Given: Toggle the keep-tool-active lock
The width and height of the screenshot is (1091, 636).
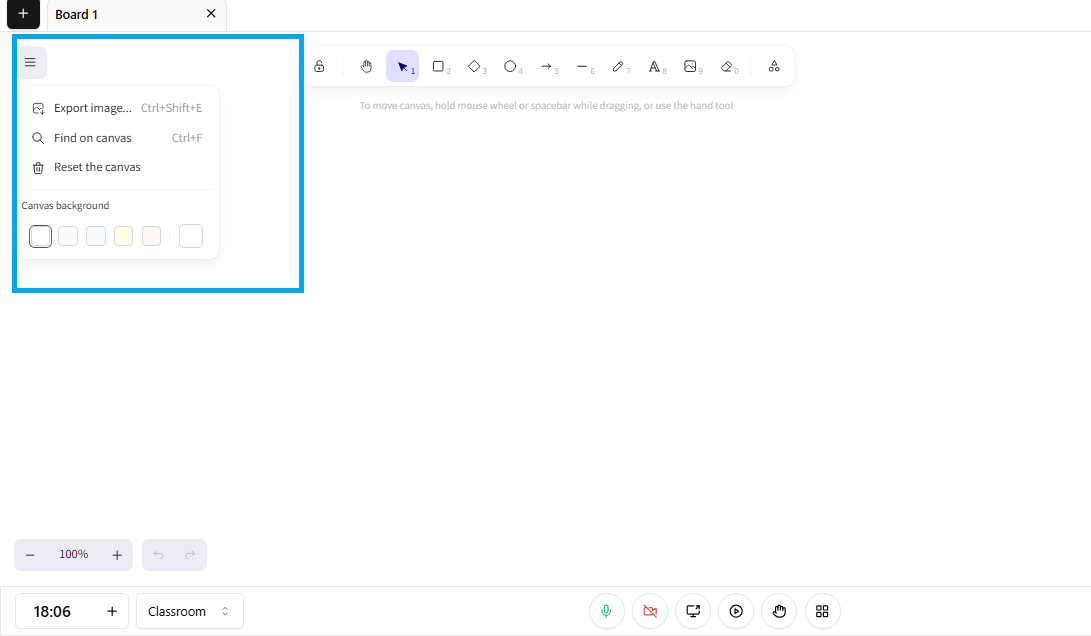Looking at the screenshot, I should (319, 67).
